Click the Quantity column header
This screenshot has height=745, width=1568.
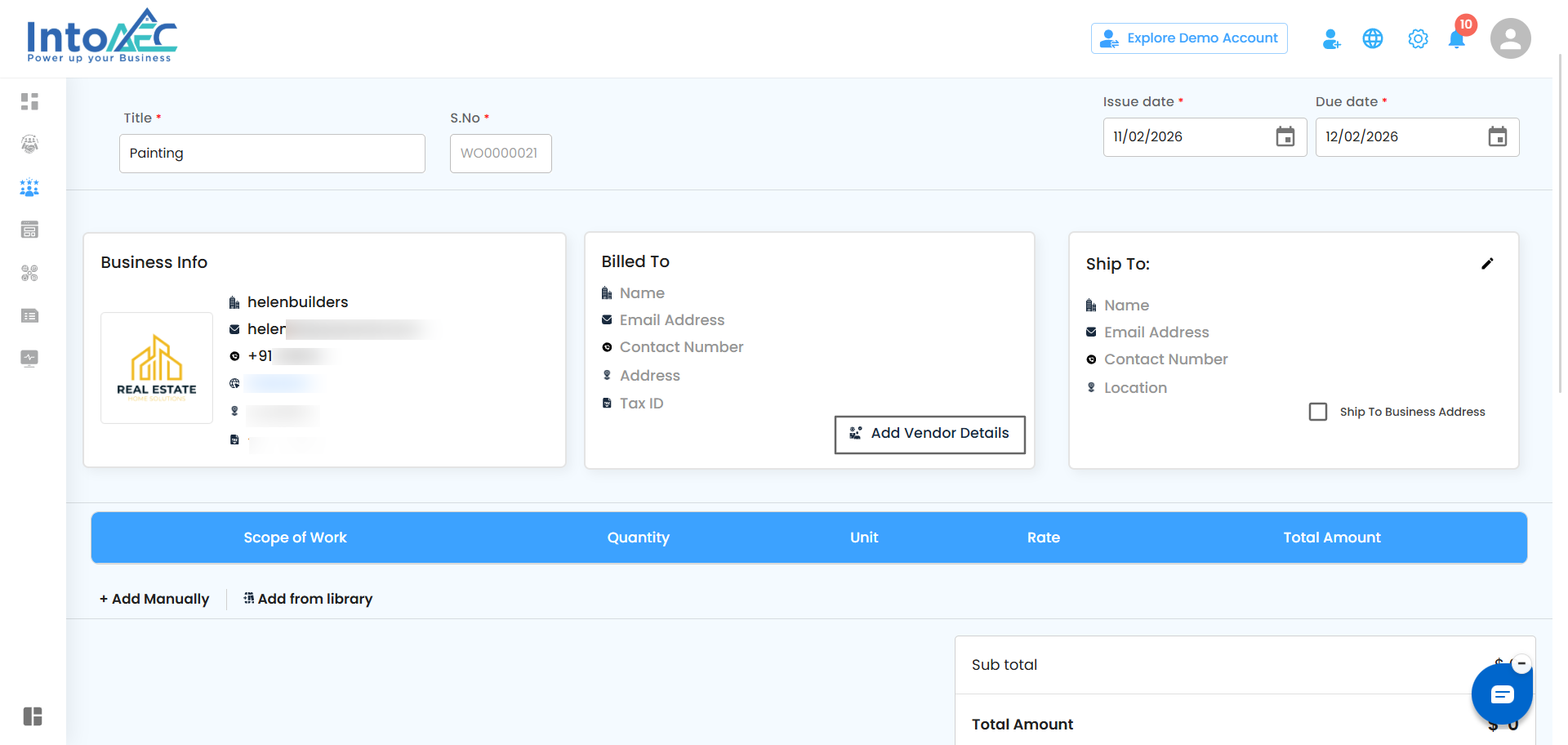click(639, 538)
